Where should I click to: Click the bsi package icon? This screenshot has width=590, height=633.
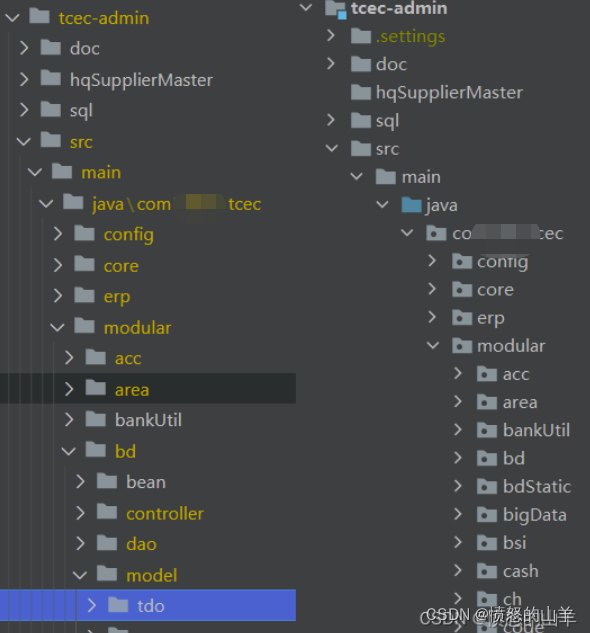(x=487, y=543)
